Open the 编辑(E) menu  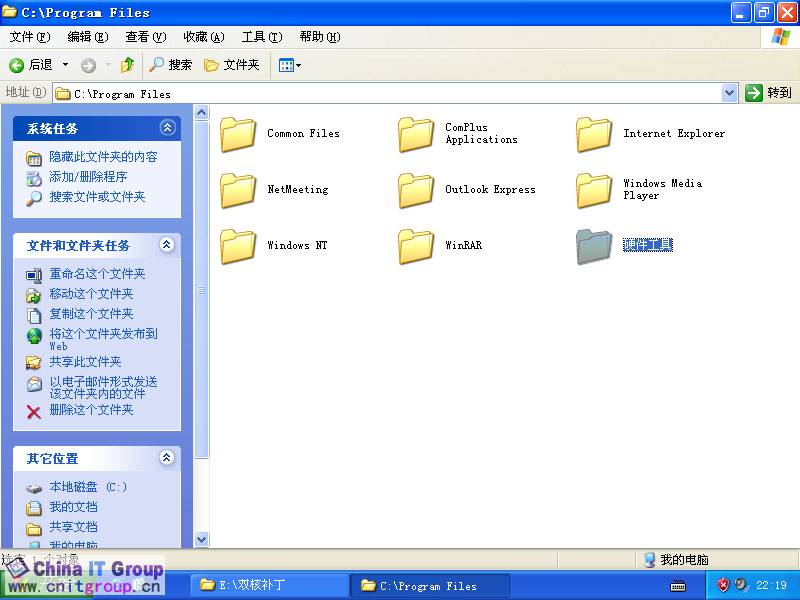(x=88, y=37)
